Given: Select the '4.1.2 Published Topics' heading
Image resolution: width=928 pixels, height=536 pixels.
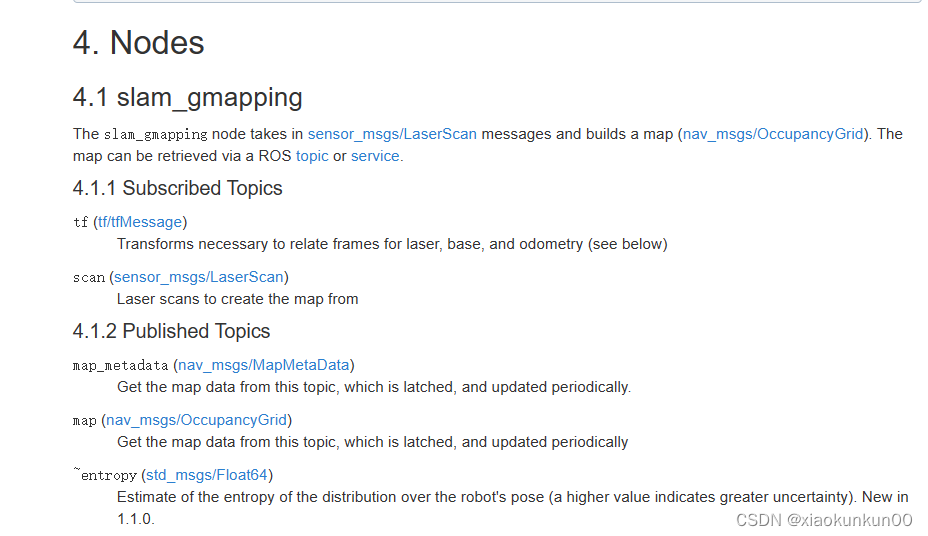Looking at the screenshot, I should pyautogui.click(x=171, y=331).
